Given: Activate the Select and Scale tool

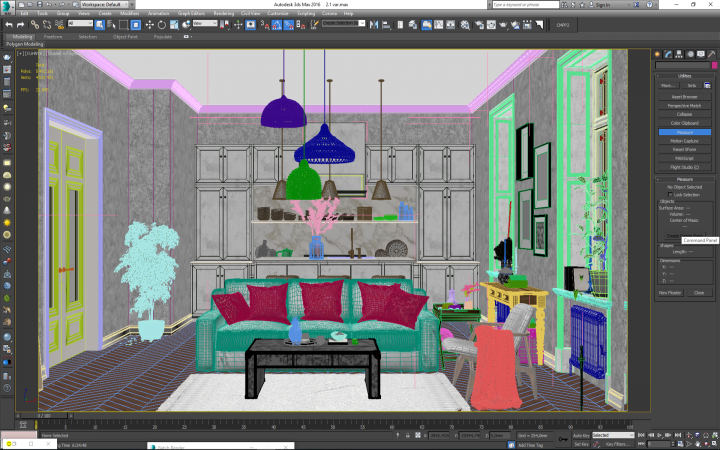Looking at the screenshot, I should coord(174,25).
